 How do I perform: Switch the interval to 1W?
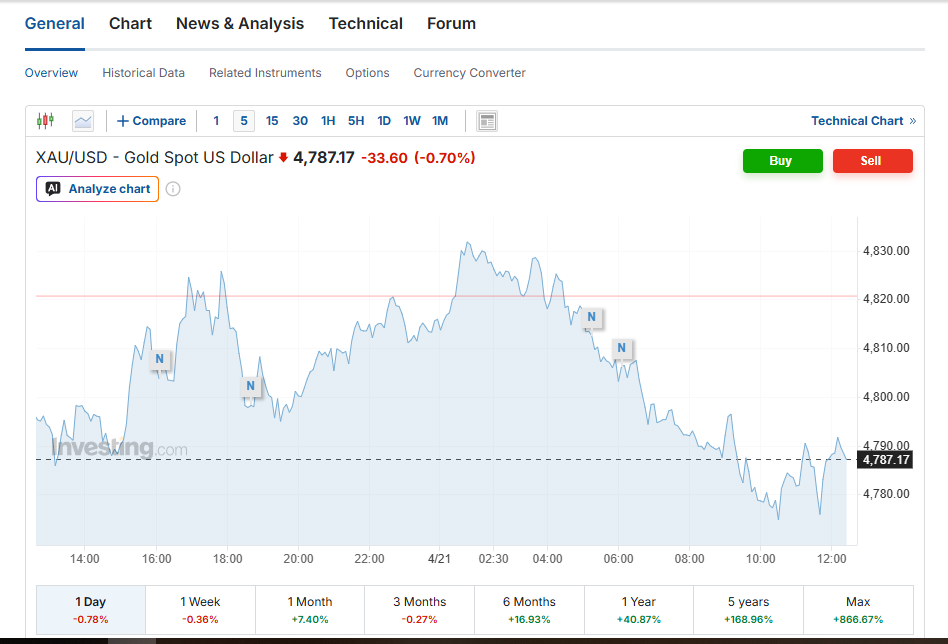tap(412, 121)
